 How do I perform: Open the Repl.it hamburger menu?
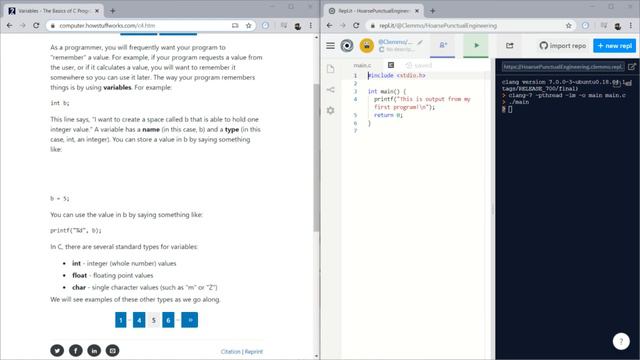[330, 46]
